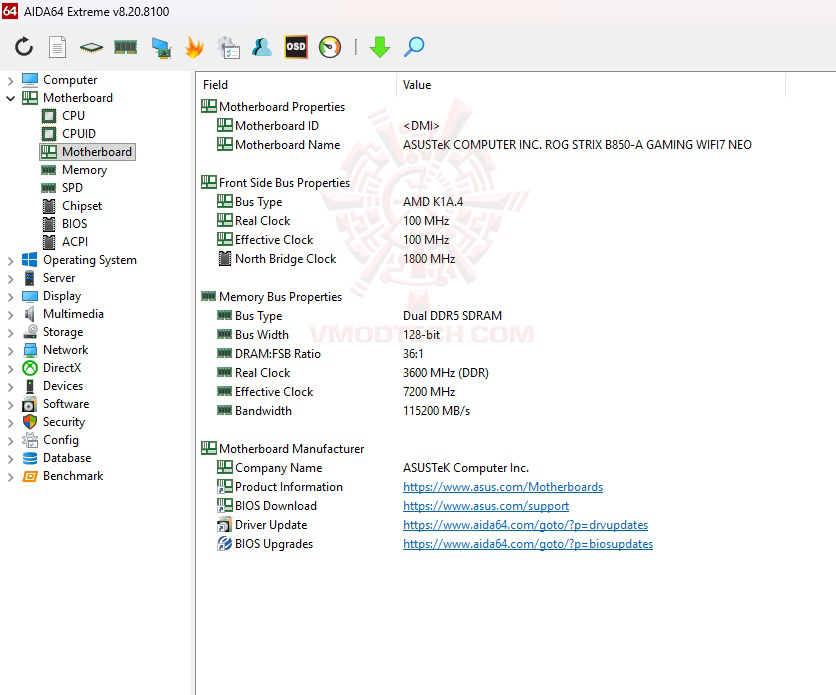The height and width of the screenshot is (695, 836).
Task: Click the AMD K1A.4 bus type value
Action: [433, 202]
